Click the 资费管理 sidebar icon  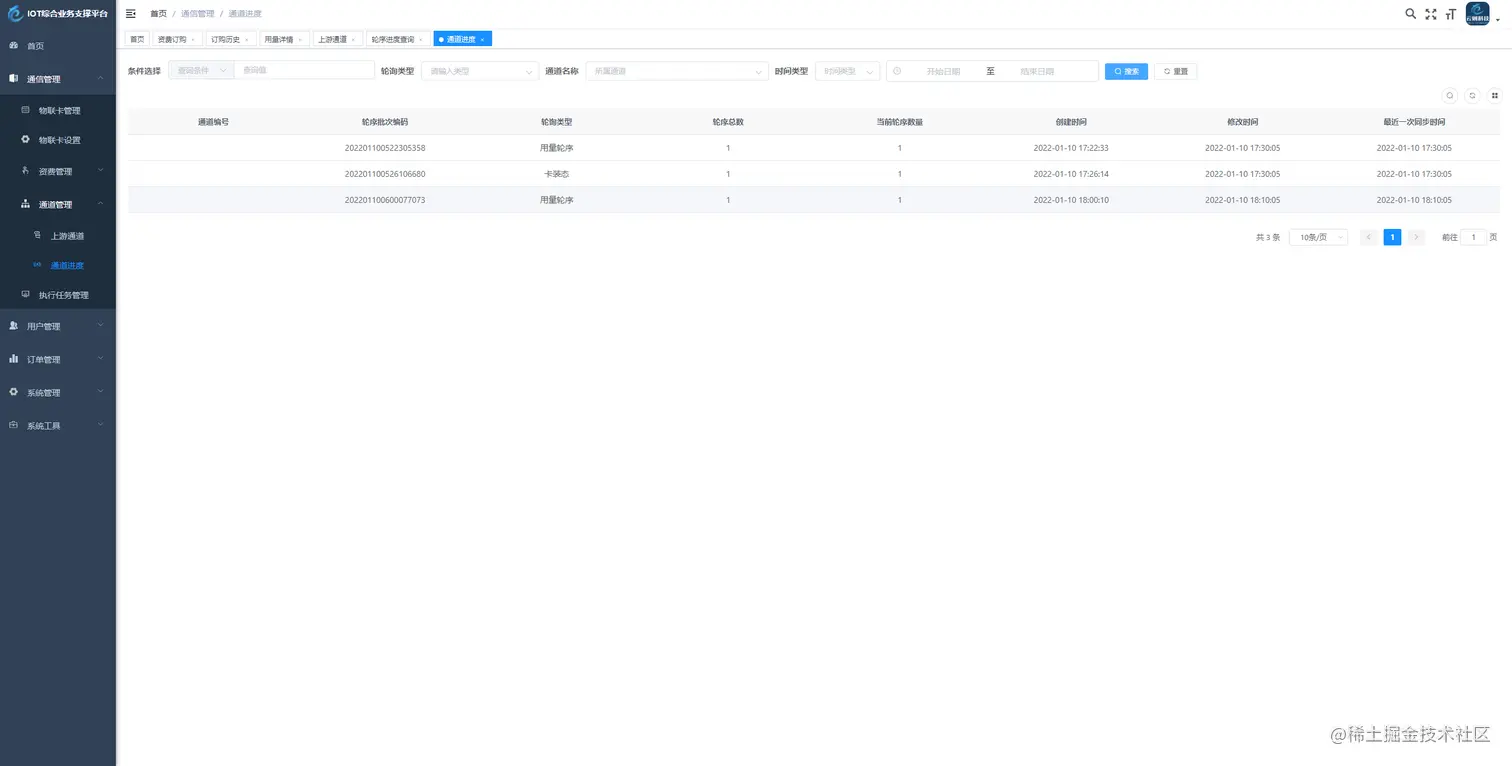[x=26, y=171]
